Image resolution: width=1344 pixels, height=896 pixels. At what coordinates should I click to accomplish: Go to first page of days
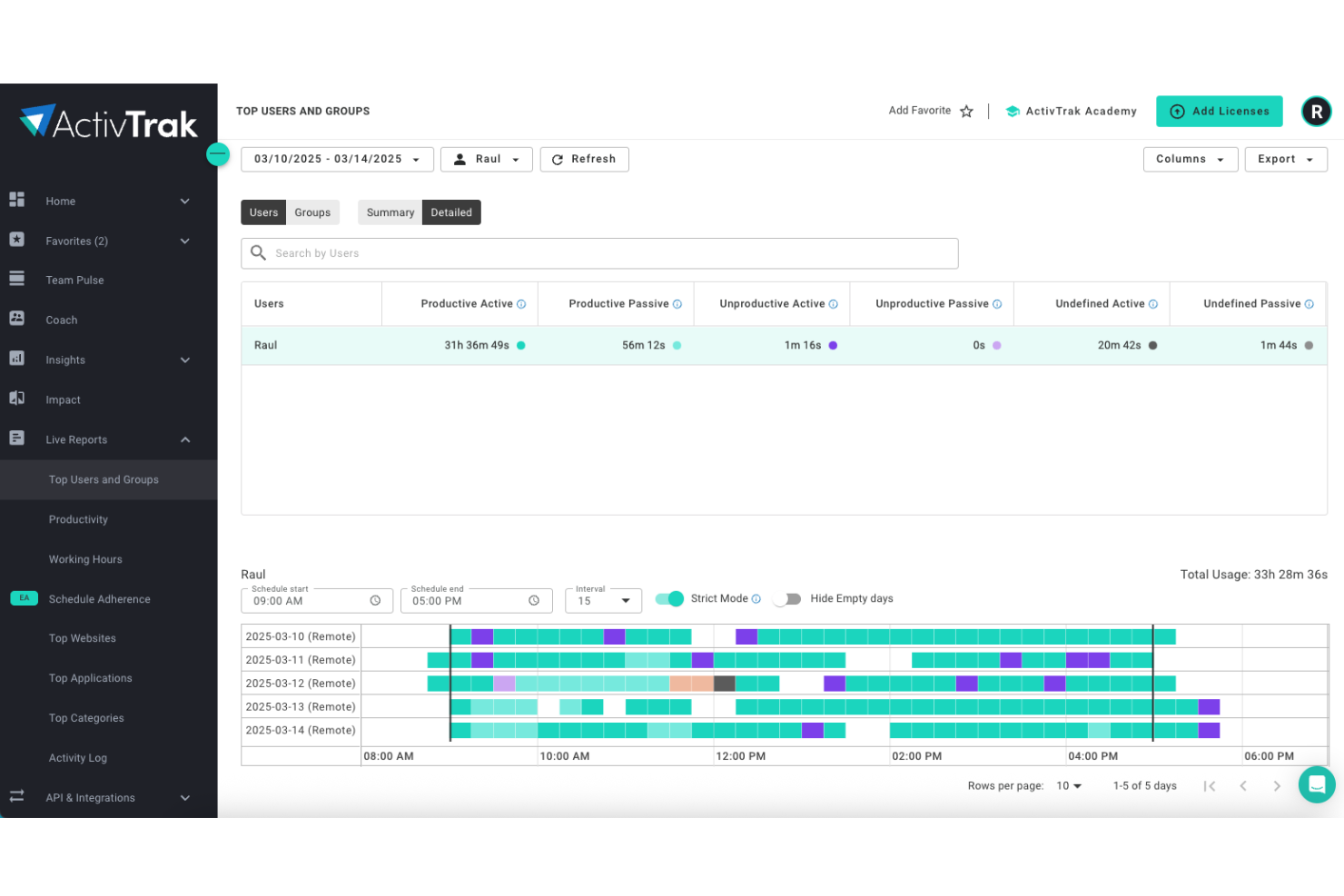[1210, 786]
